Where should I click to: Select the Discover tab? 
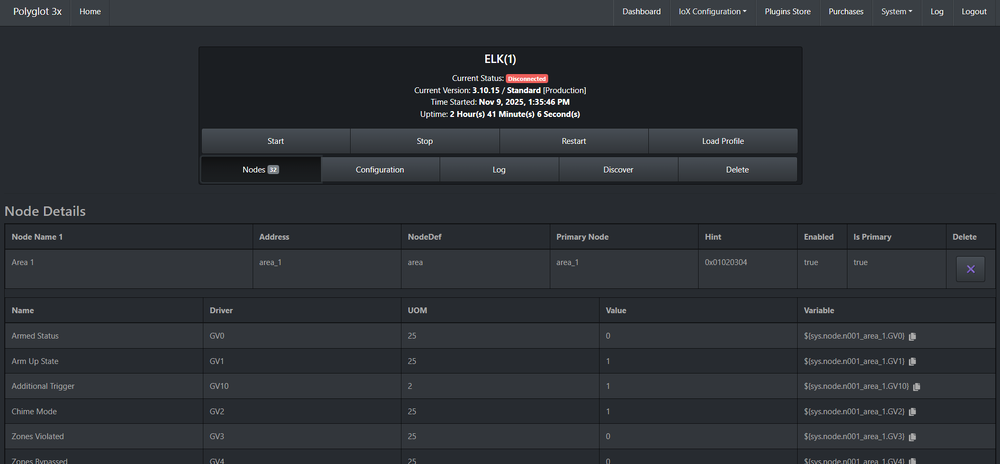pos(618,170)
